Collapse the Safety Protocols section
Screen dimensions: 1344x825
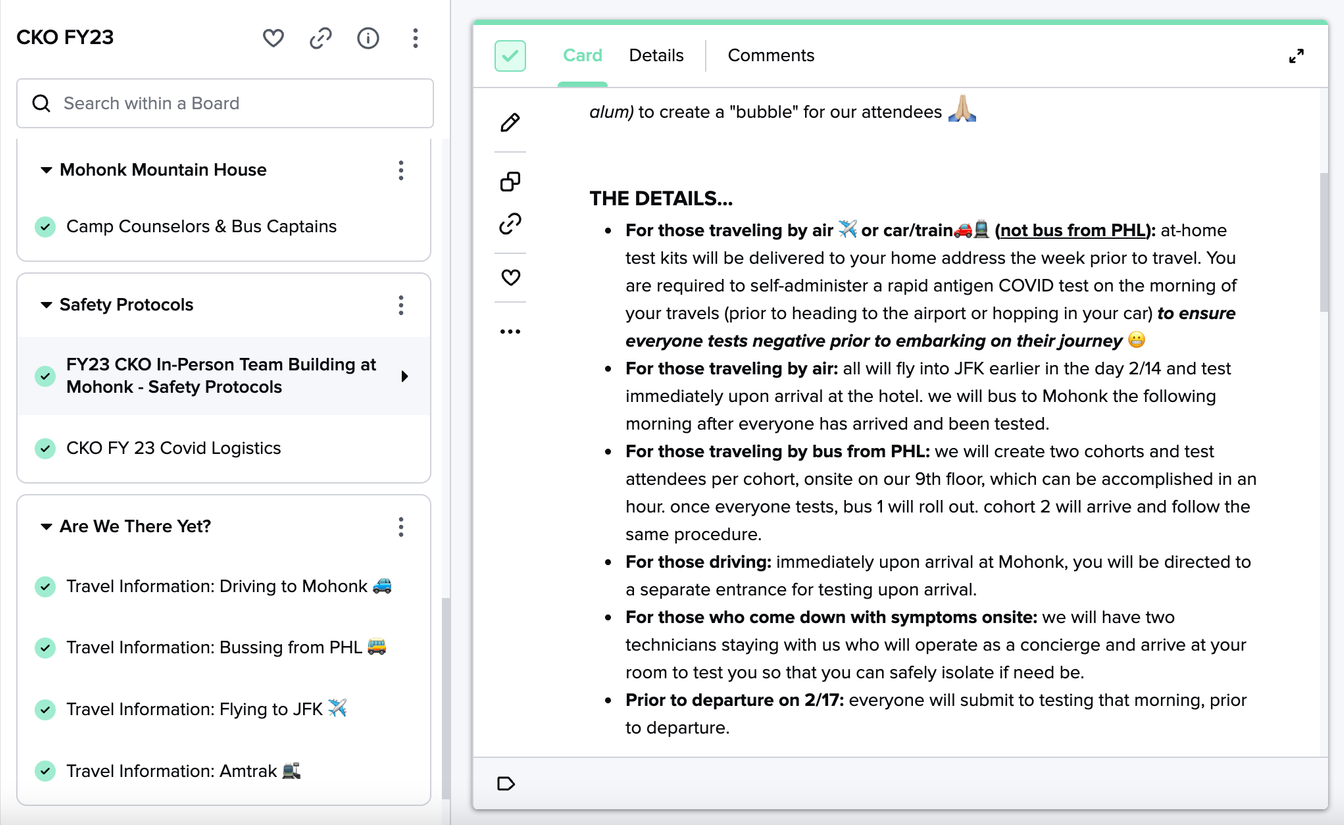coord(46,305)
